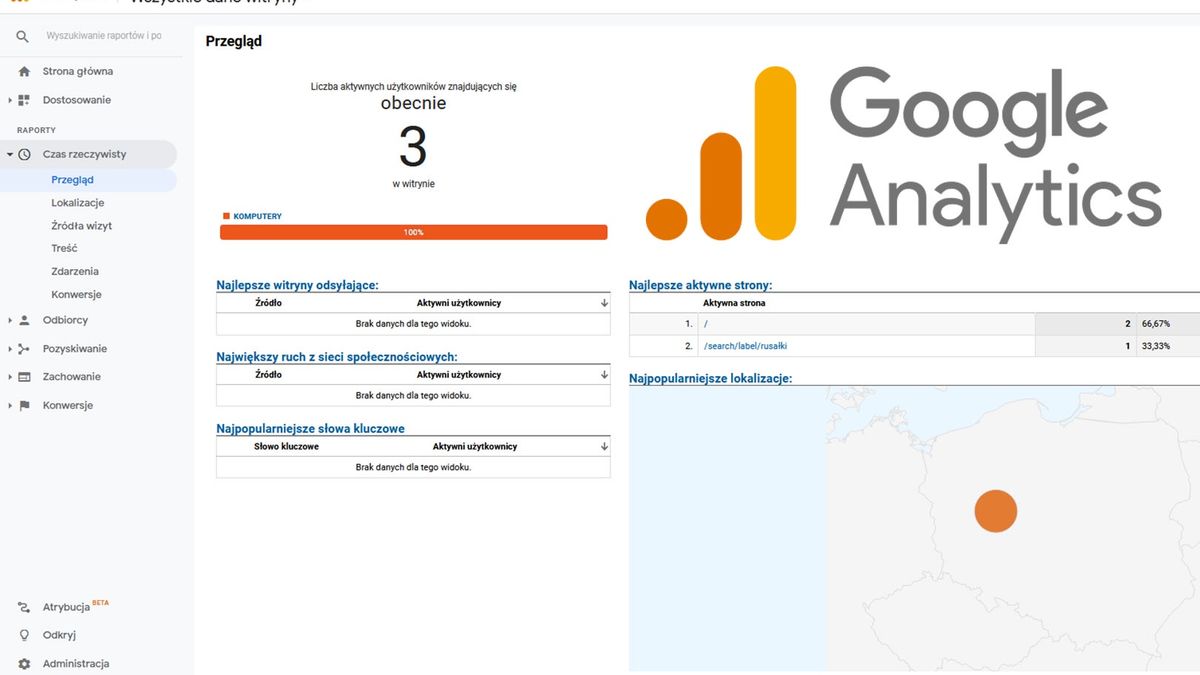Screen dimensions: 1200x675
Task: Expand the Dostosowanie section arrow
Action: [x=10, y=100]
